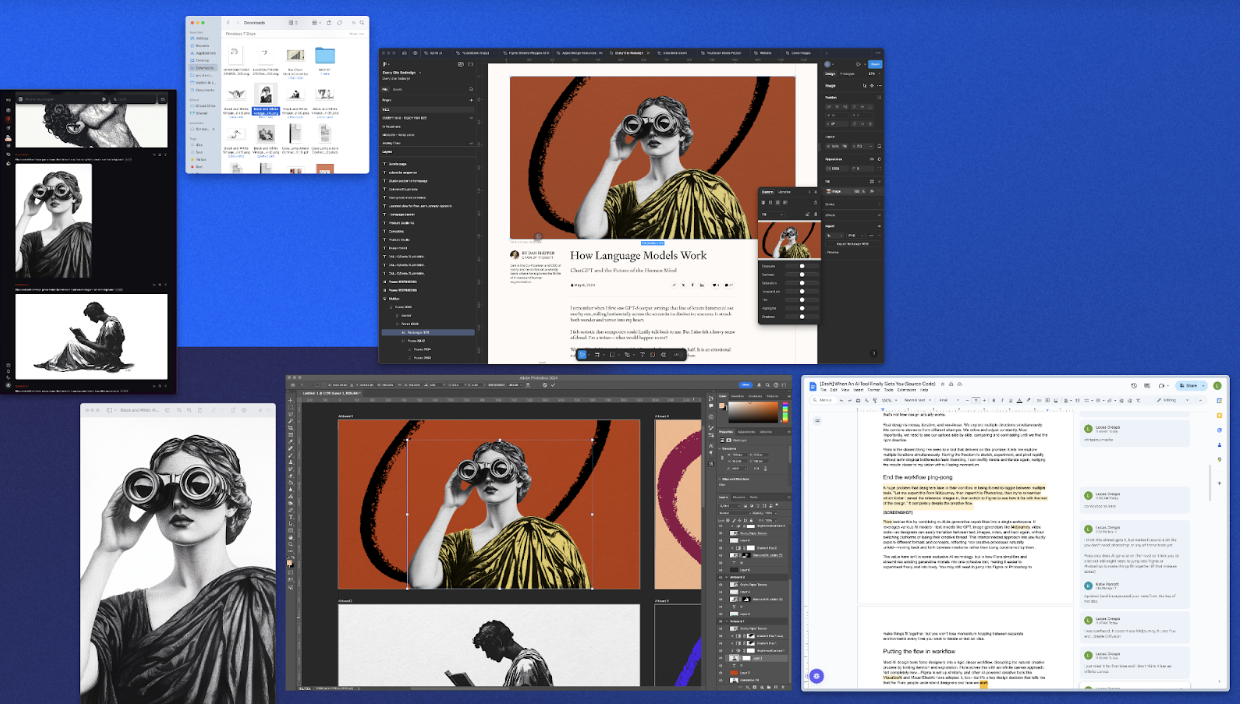Click the Photoshop Home icon
The height and width of the screenshot is (704, 1240).
(x=291, y=386)
